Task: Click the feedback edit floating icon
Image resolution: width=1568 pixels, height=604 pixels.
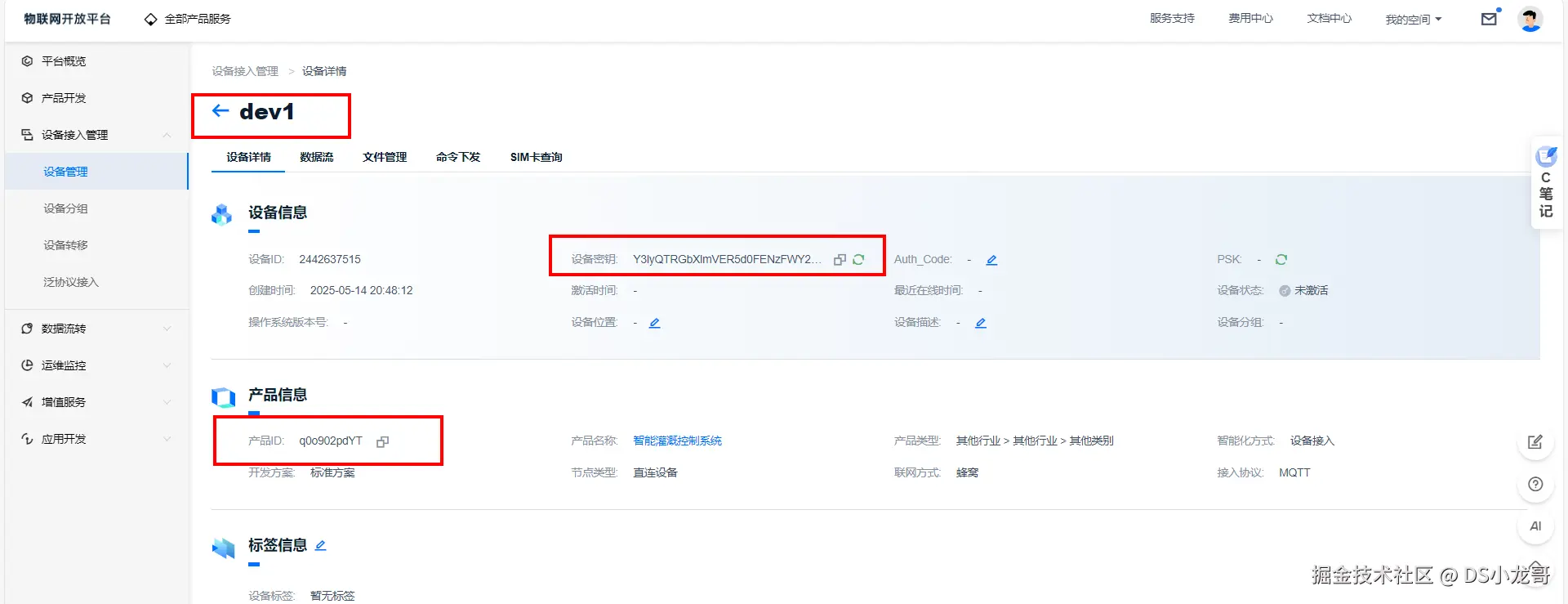Action: tap(1535, 442)
